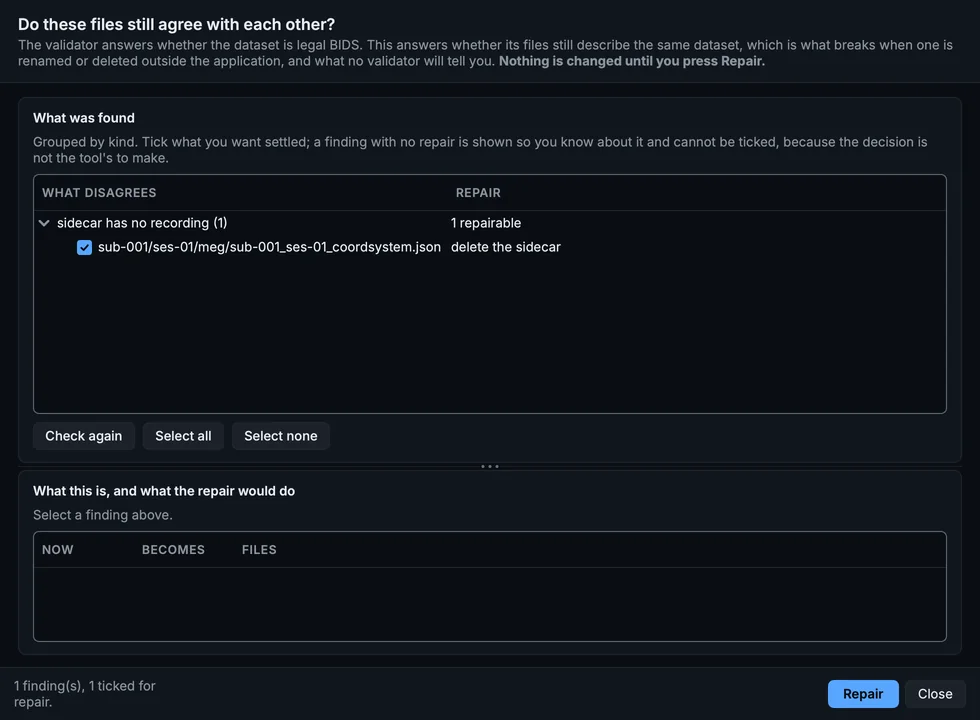
Task: Choose Select all findings
Action: [x=183, y=436]
